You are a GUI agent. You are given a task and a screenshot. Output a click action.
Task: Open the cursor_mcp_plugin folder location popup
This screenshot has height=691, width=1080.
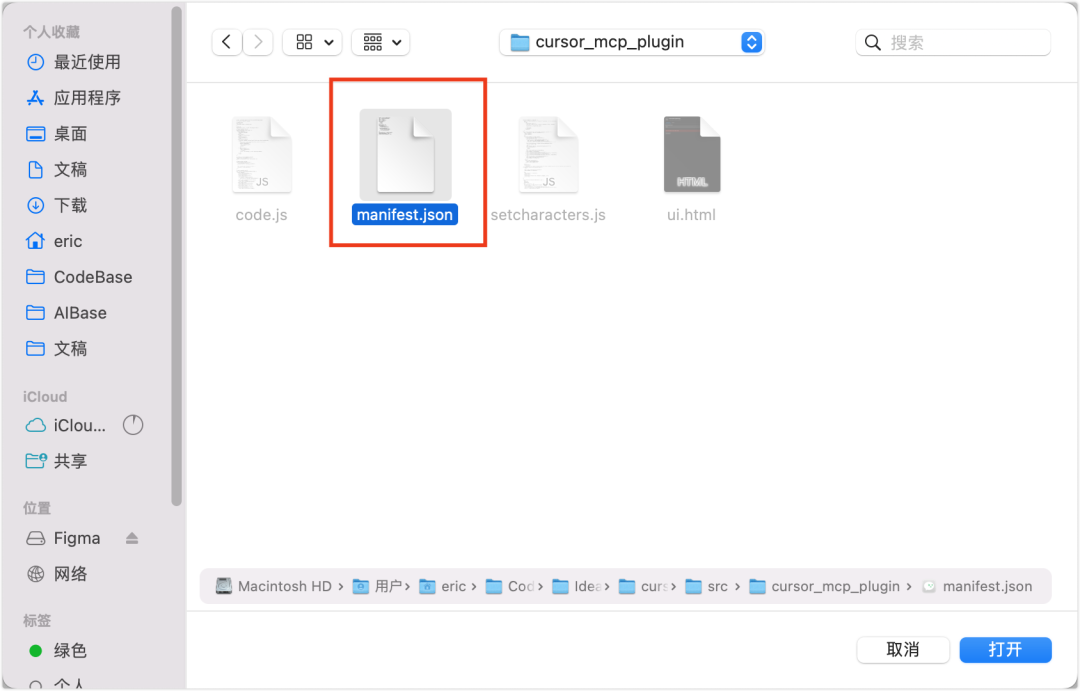coord(632,42)
